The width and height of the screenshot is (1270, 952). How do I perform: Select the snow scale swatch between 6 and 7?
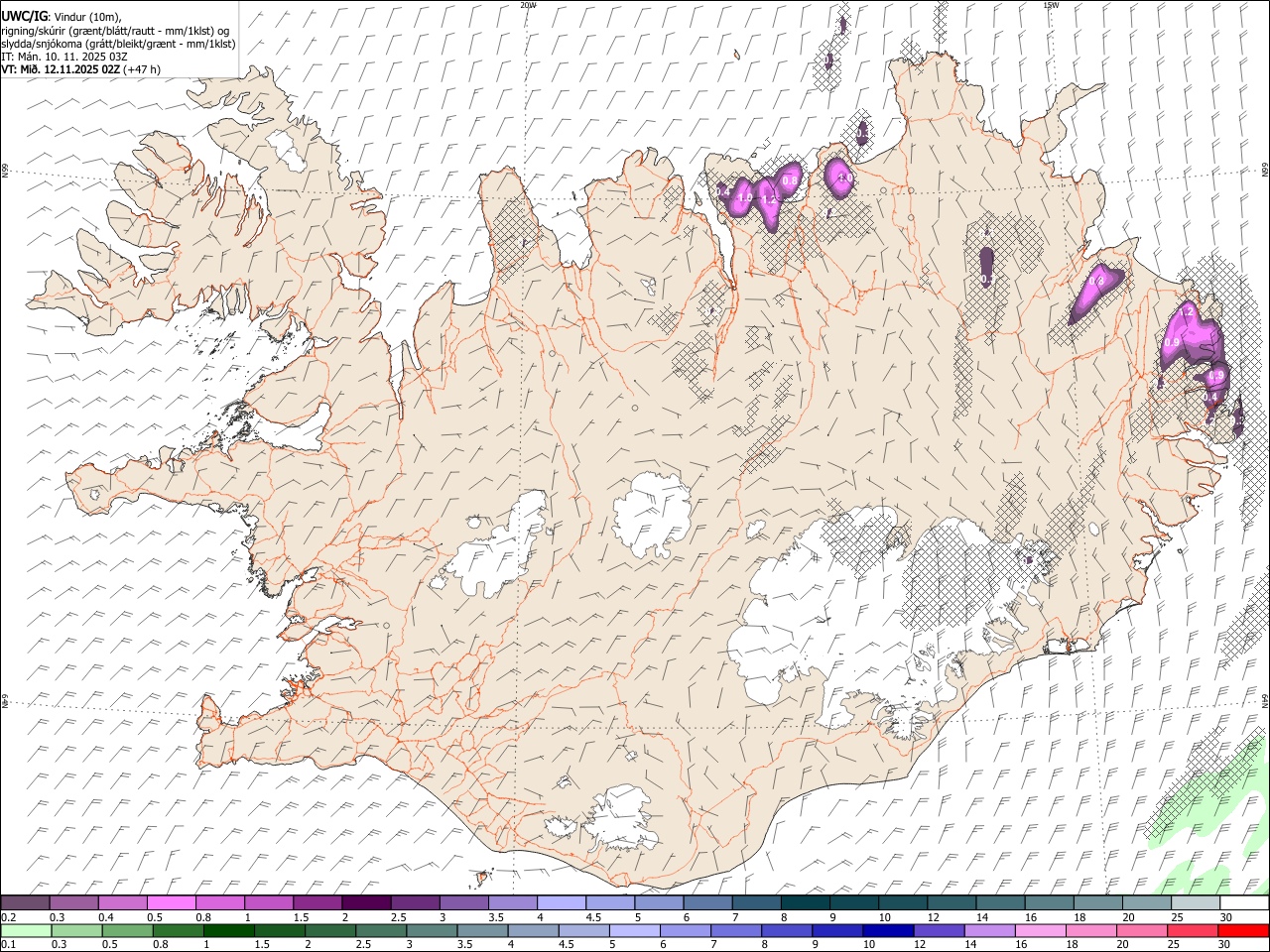click(707, 902)
